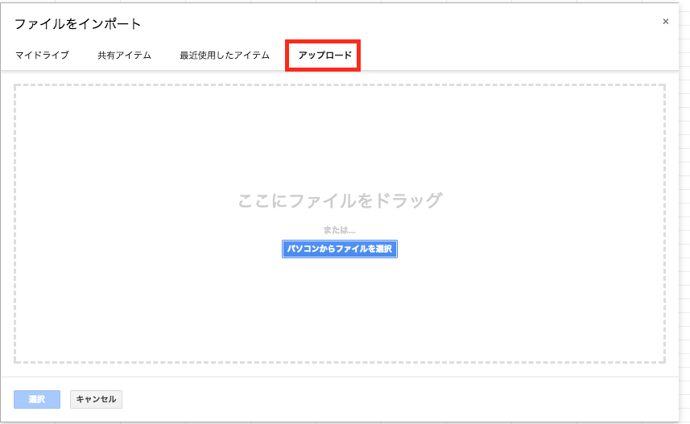Image resolution: width=690 pixels, height=424 pixels.
Task: Switch to the マイドライブ tab
Action: click(42, 55)
